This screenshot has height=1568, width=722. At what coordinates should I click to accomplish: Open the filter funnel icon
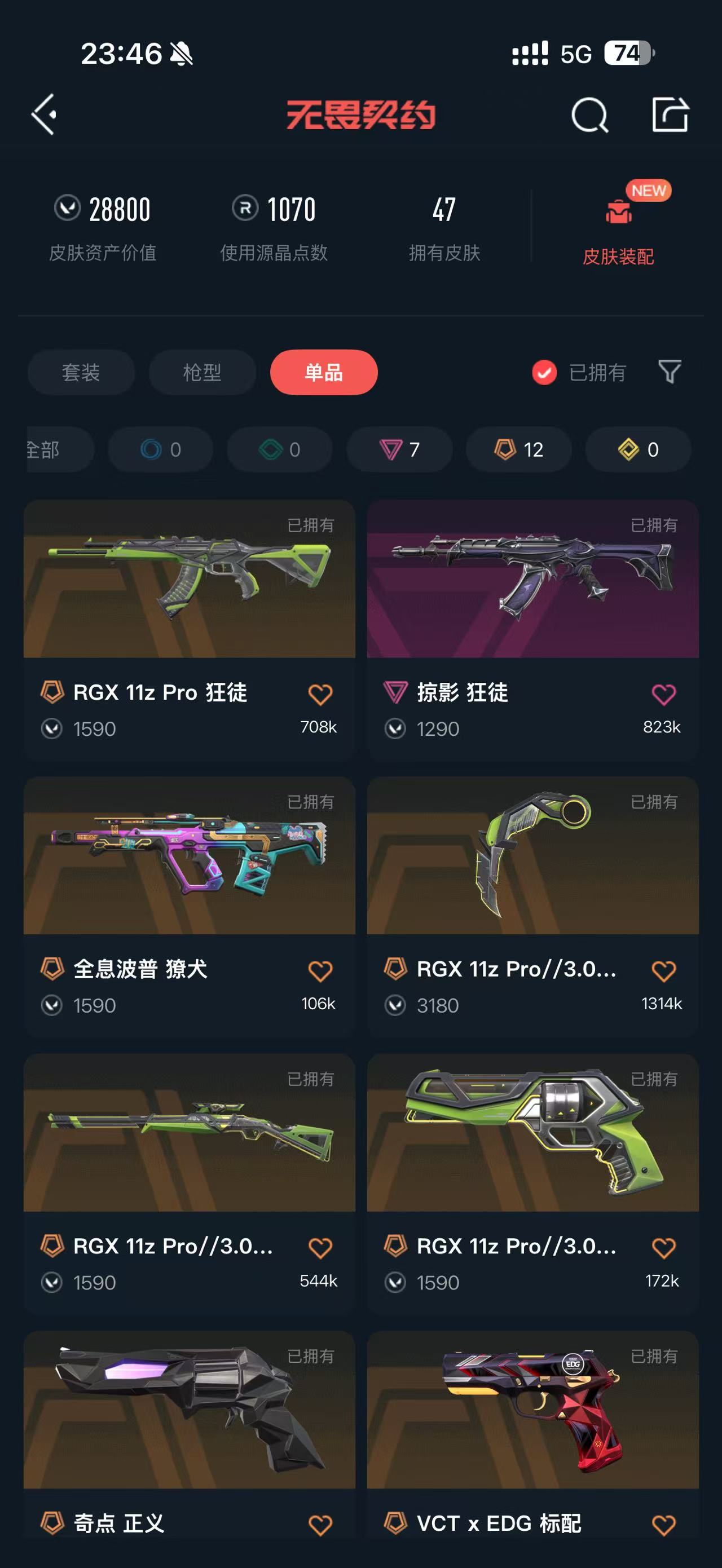[x=670, y=372]
